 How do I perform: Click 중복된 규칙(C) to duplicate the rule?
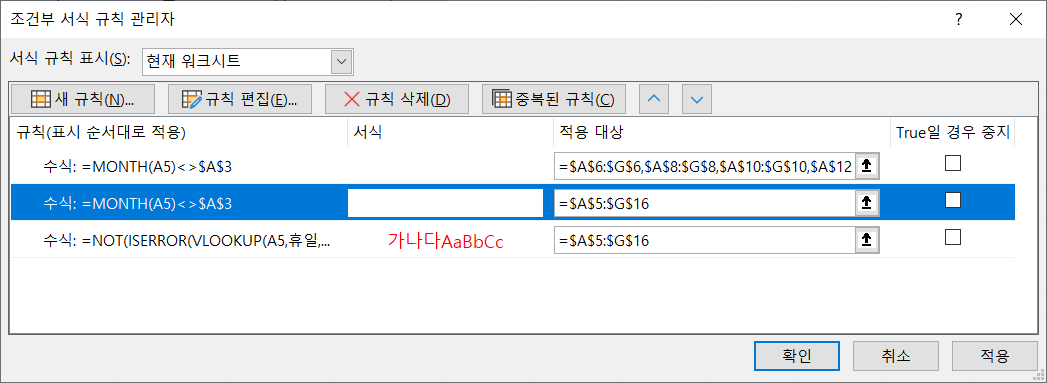[554, 99]
